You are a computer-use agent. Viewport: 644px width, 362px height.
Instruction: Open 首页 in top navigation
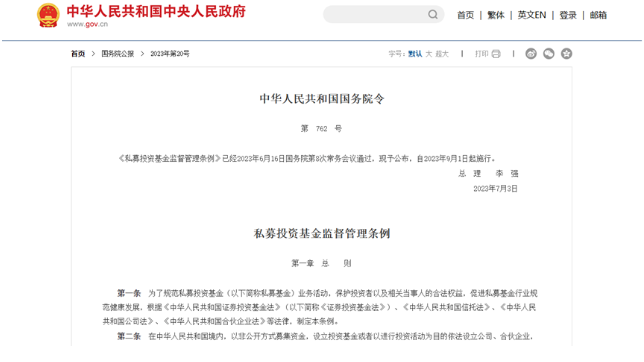tap(465, 15)
